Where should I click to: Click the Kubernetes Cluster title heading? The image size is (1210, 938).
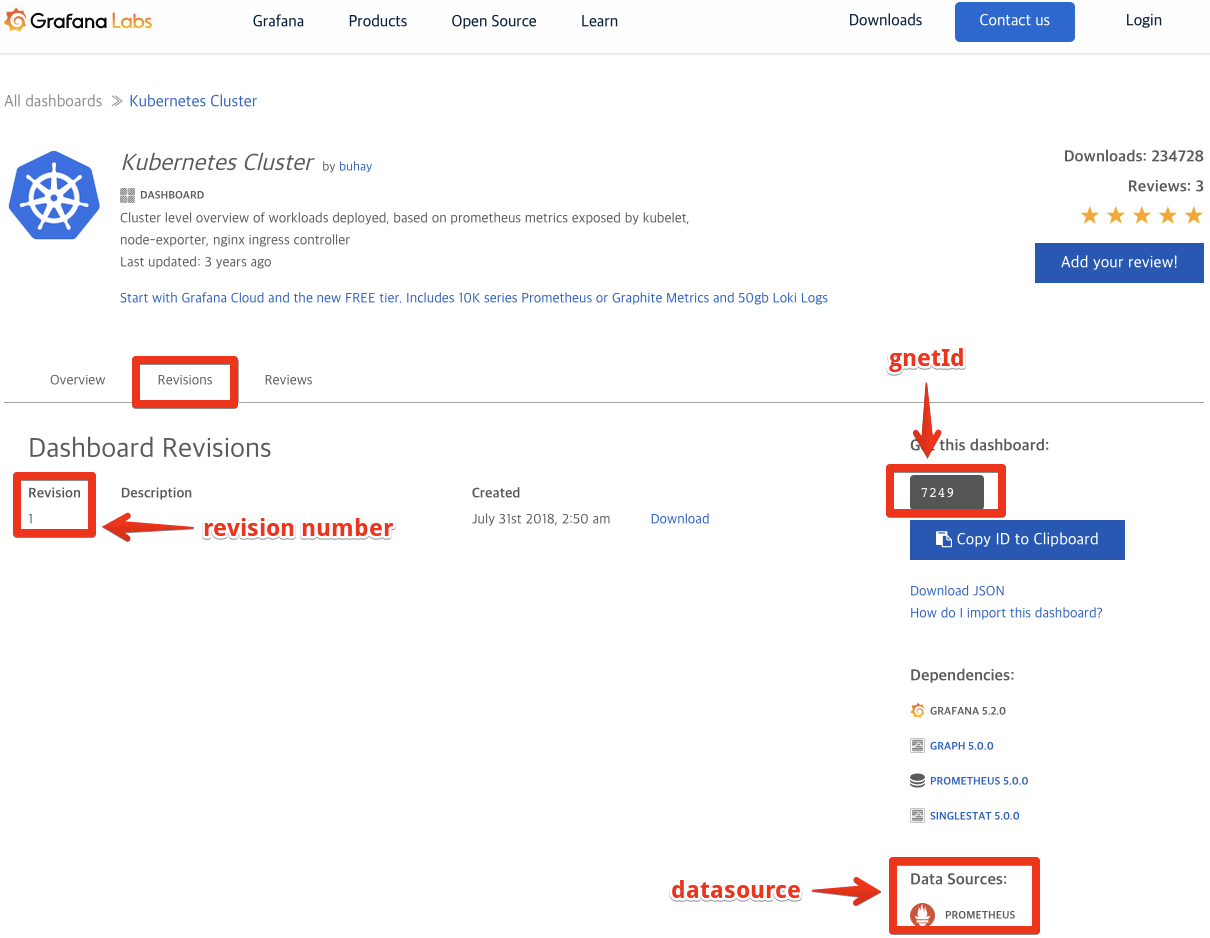point(217,162)
